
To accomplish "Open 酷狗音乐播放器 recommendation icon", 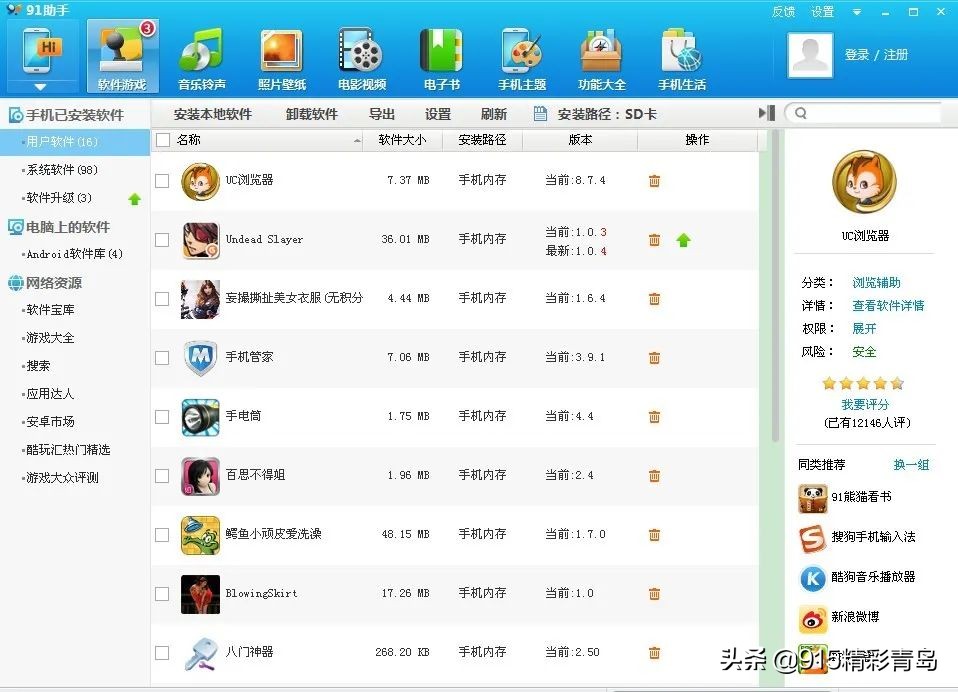I will [x=813, y=578].
